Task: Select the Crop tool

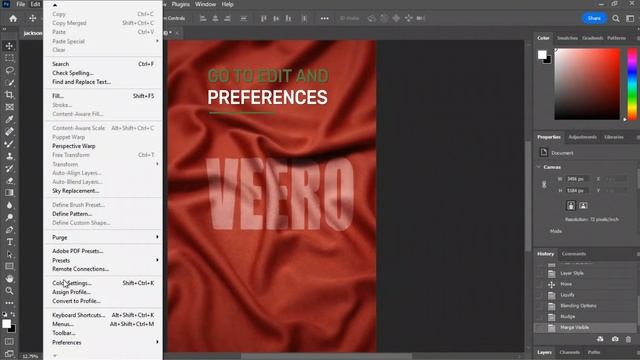Action: [9, 95]
